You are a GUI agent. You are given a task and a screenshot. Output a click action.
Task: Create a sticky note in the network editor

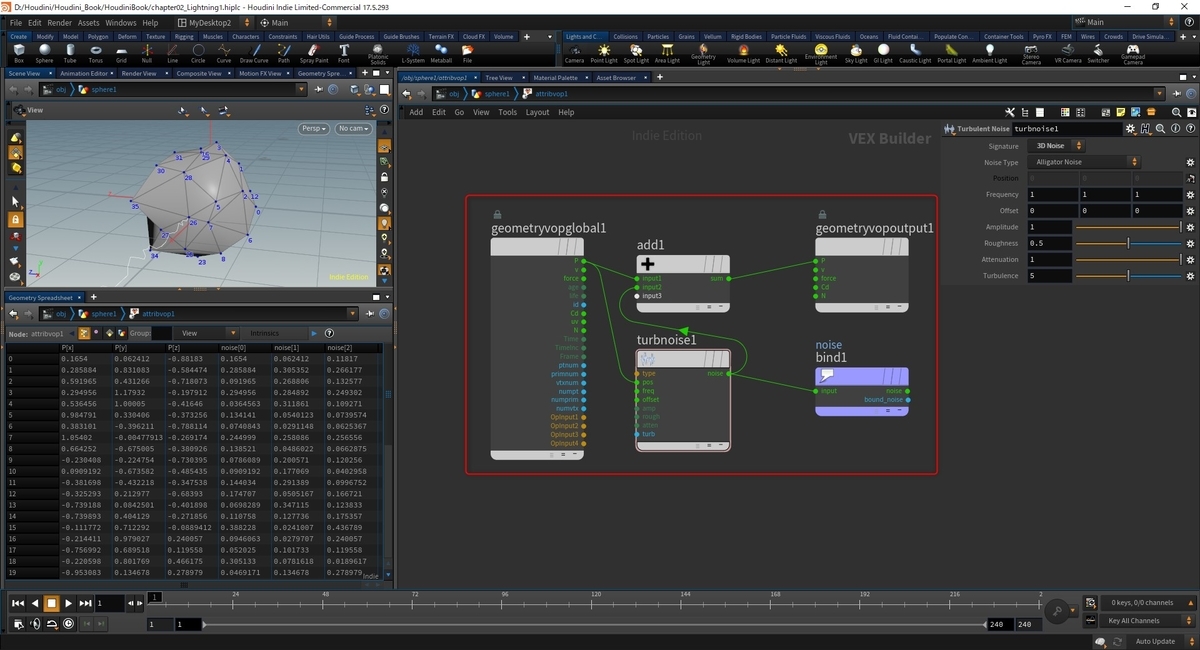1120,112
